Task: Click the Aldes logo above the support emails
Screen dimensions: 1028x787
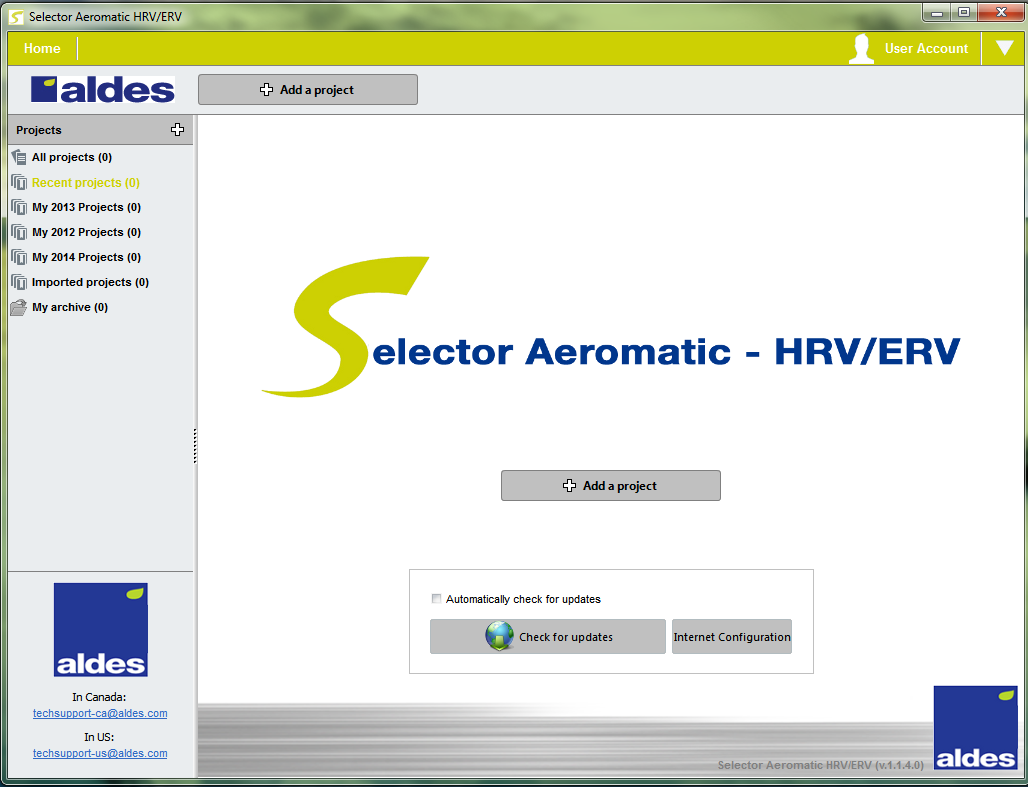Action: point(100,630)
